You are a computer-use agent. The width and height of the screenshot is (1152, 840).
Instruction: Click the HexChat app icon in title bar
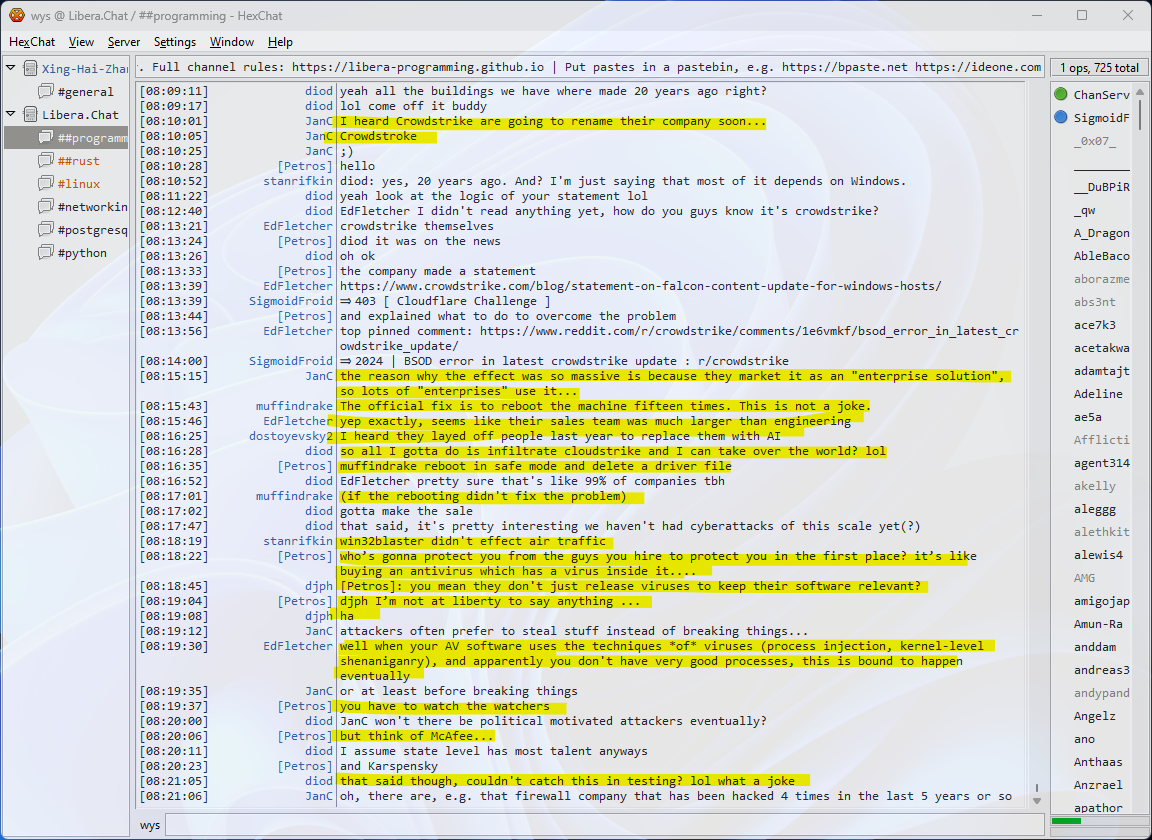tap(17, 15)
